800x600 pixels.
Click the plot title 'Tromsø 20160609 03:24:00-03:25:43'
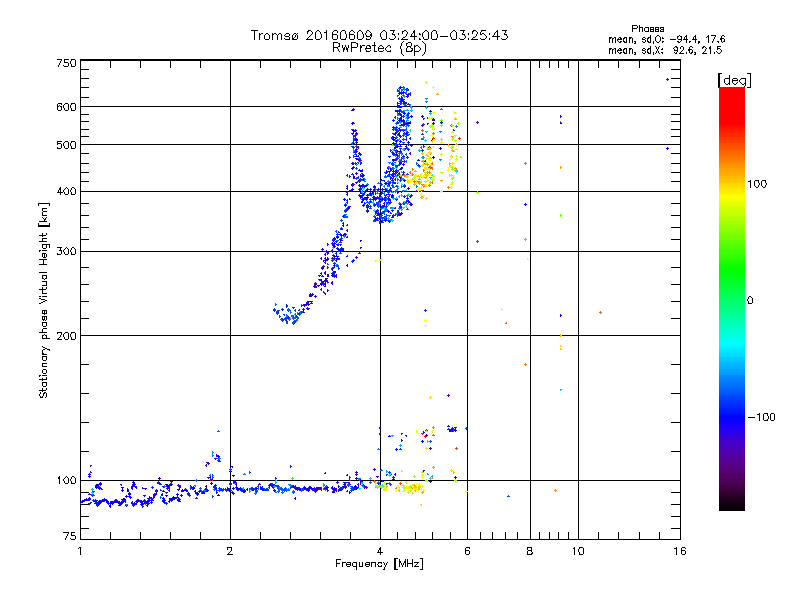379,35
